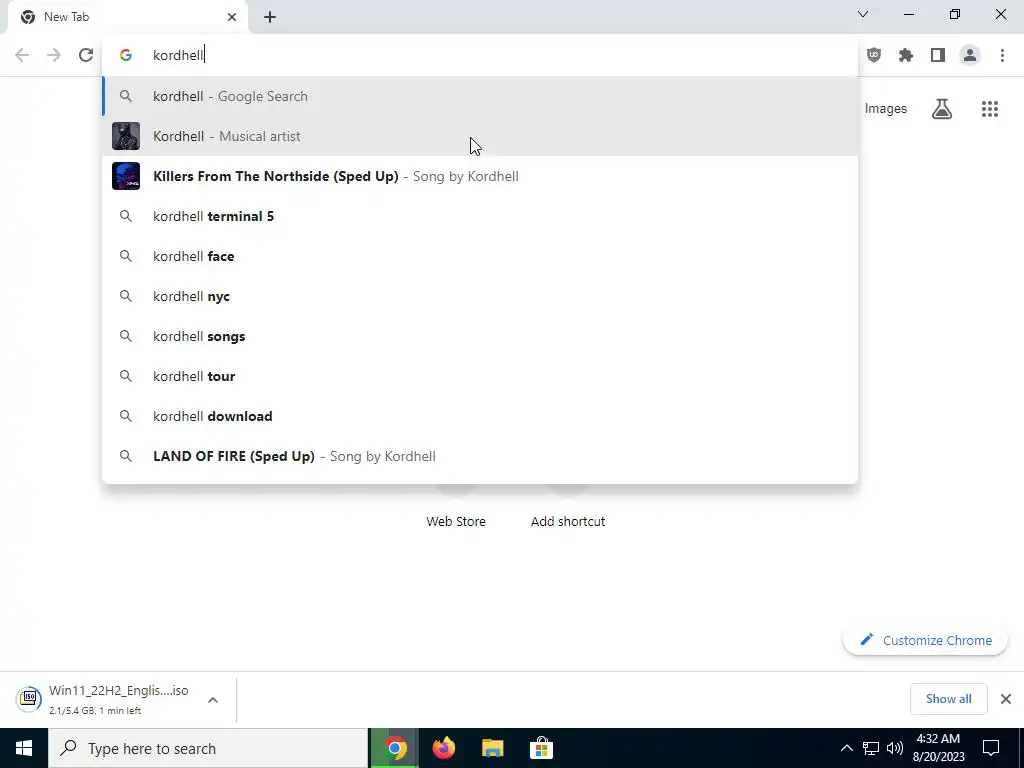Open the Web Store shortcut
Screen dimensions: 1024x768
(456, 521)
